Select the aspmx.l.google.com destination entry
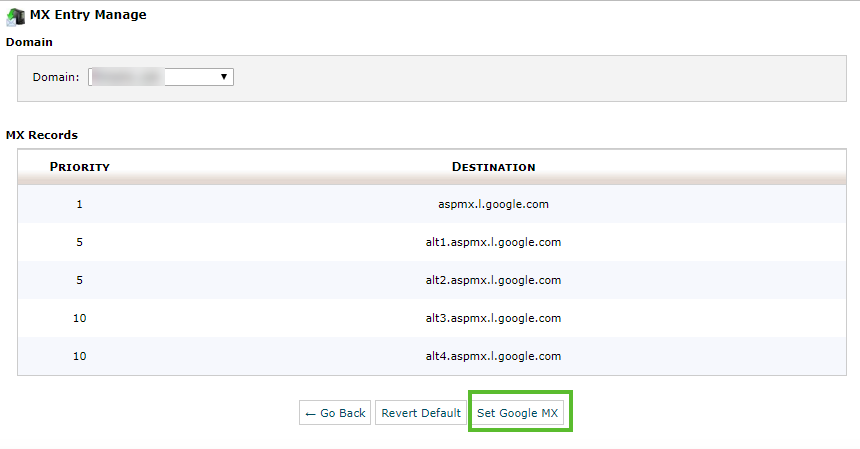This screenshot has height=449, width=860. [493, 204]
